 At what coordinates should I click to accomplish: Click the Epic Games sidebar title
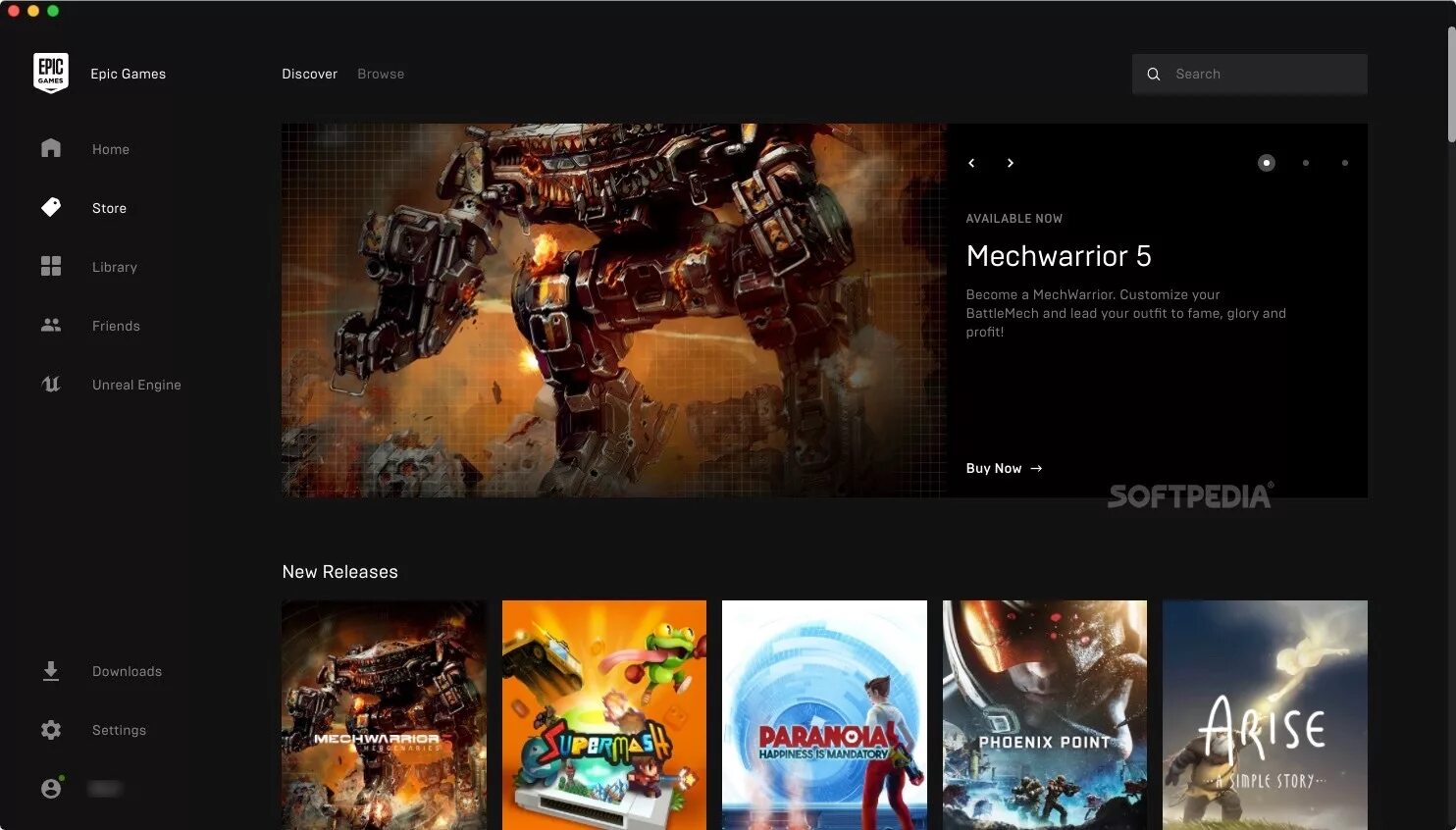click(x=128, y=74)
